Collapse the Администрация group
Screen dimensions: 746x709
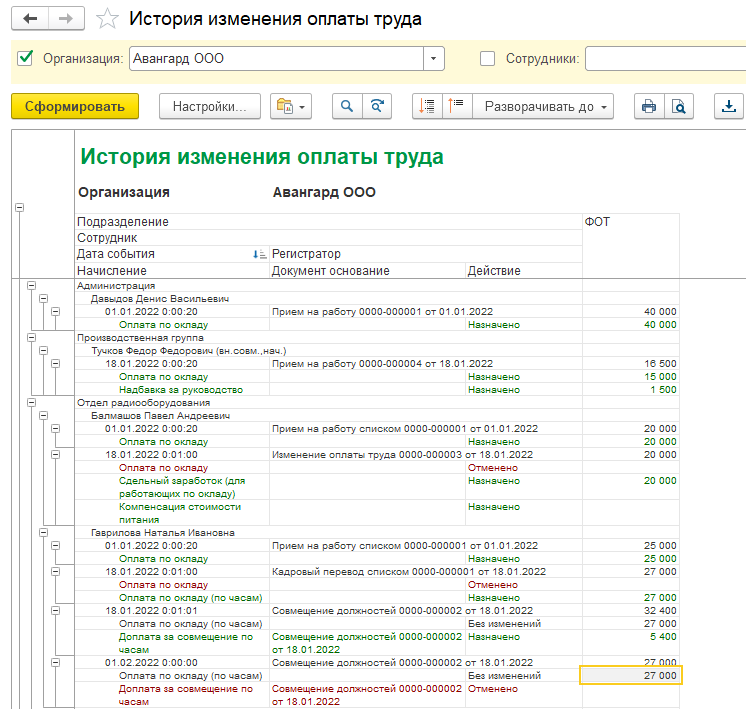(x=30, y=285)
